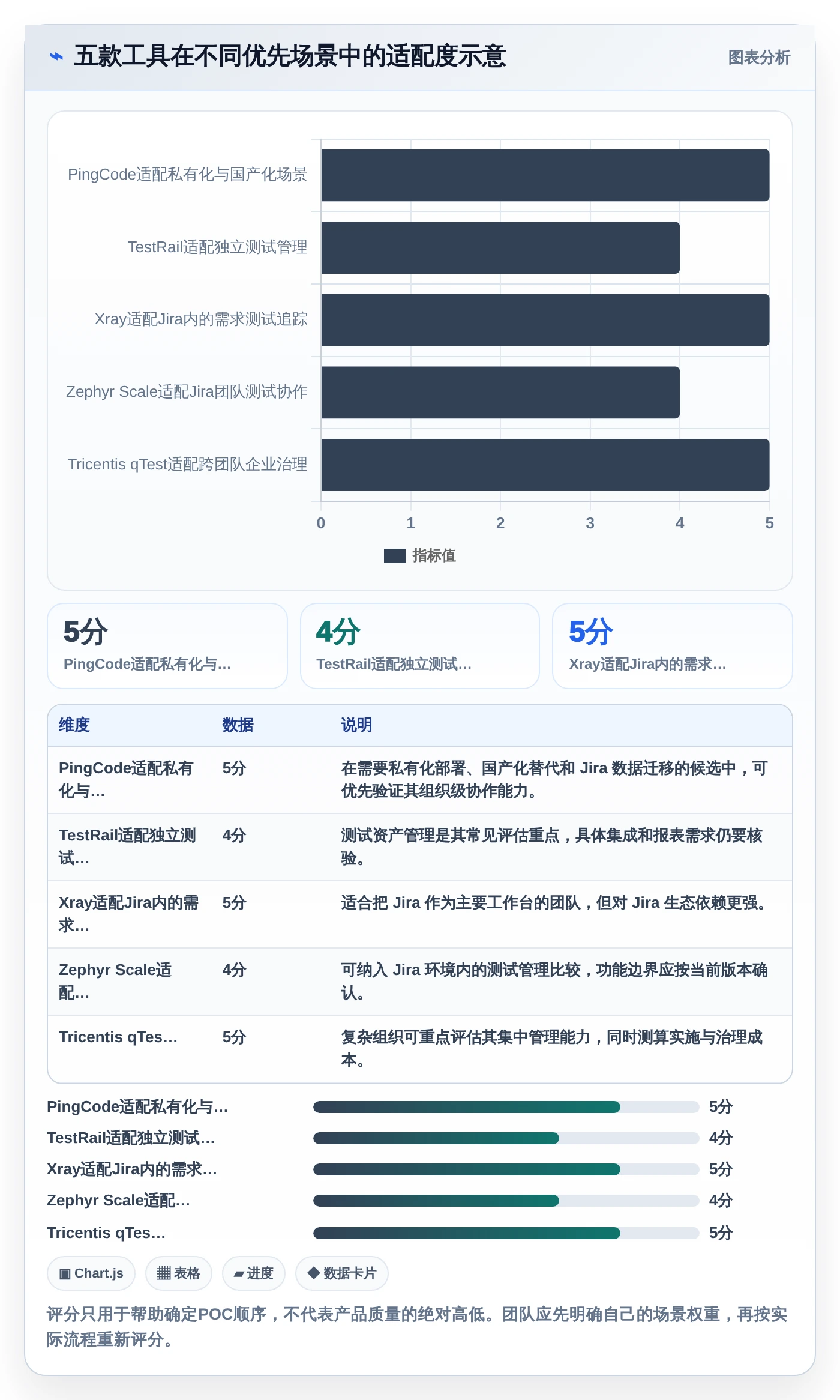The image size is (840, 1400).
Task: Click the 数据卡片 tag chip
Action: [342, 1273]
